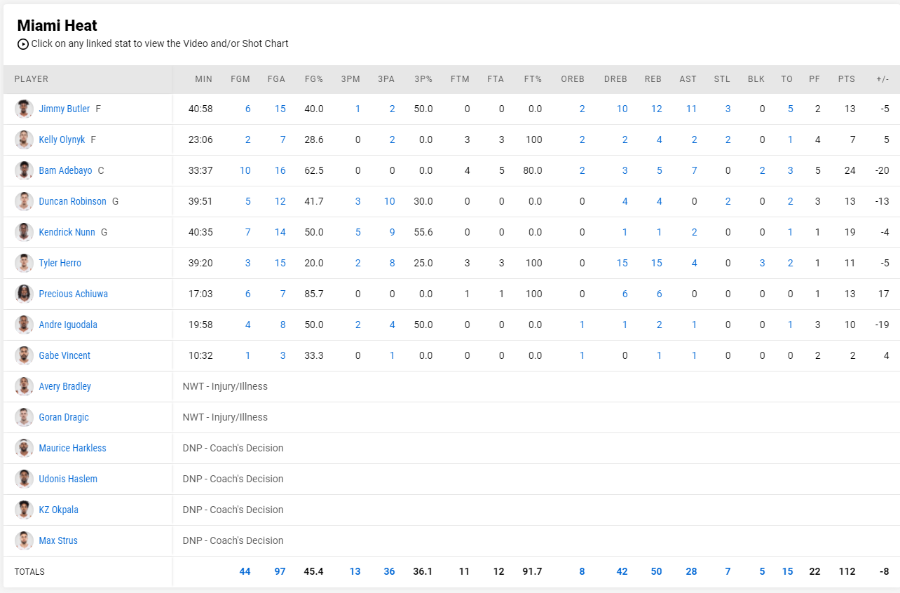Click the 3P% column header

tap(424, 79)
